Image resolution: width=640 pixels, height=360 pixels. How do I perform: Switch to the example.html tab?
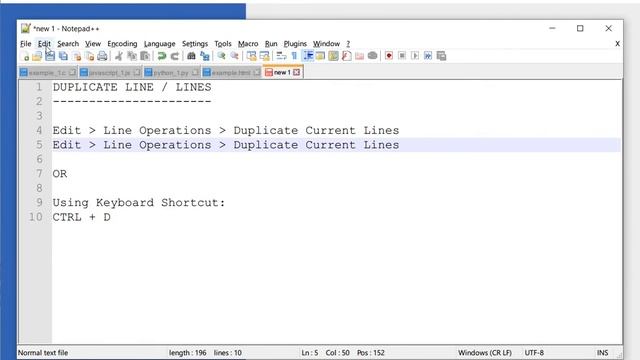[x=231, y=73]
